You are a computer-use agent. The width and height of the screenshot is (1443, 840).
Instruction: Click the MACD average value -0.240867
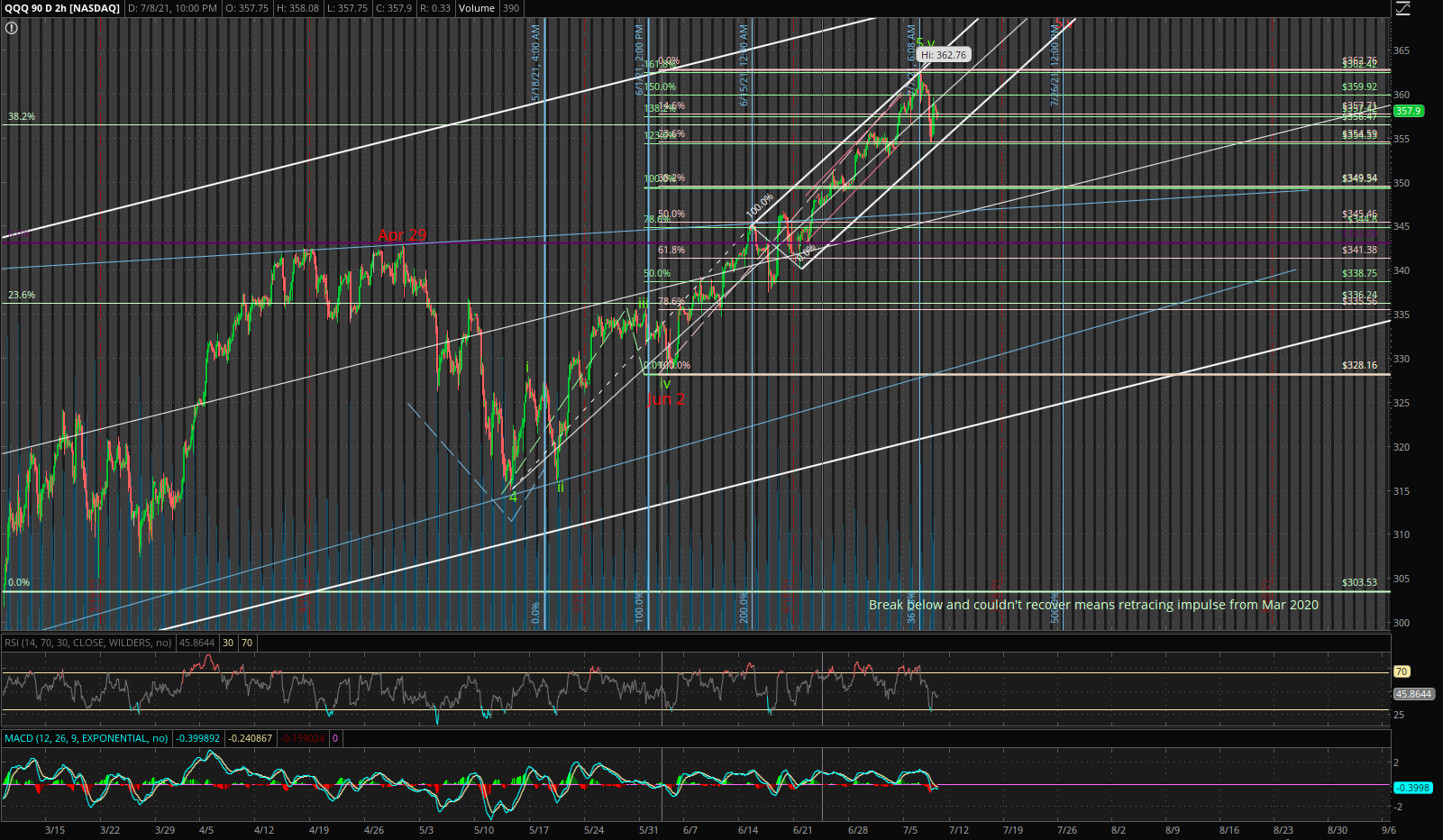[x=250, y=738]
